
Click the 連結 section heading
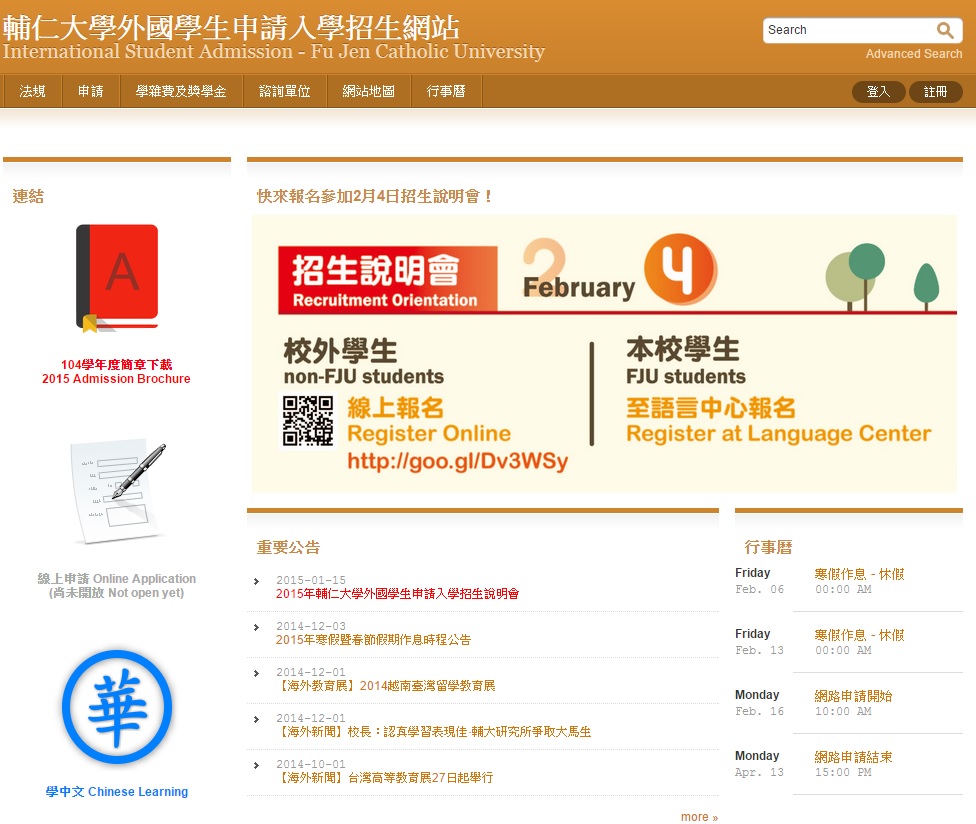pos(28,197)
